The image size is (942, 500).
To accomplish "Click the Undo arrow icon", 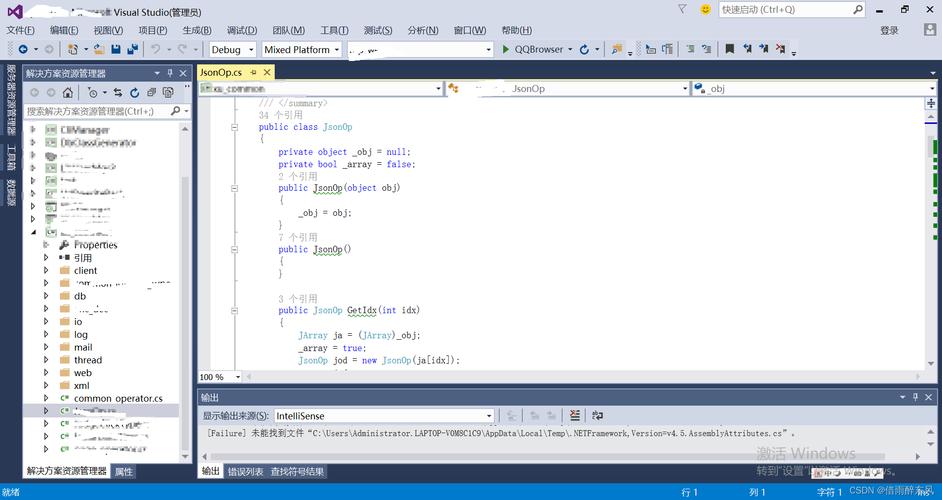I will tap(156, 49).
